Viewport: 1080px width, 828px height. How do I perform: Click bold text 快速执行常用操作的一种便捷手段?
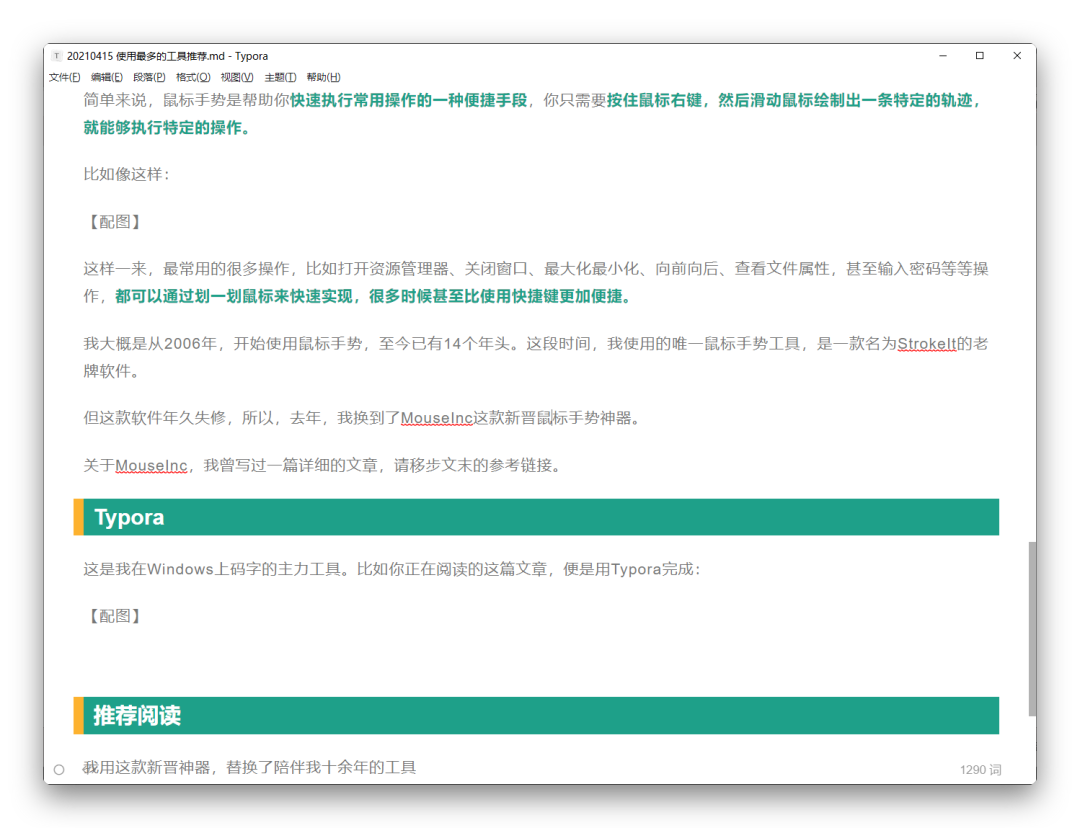pyautogui.click(x=408, y=101)
